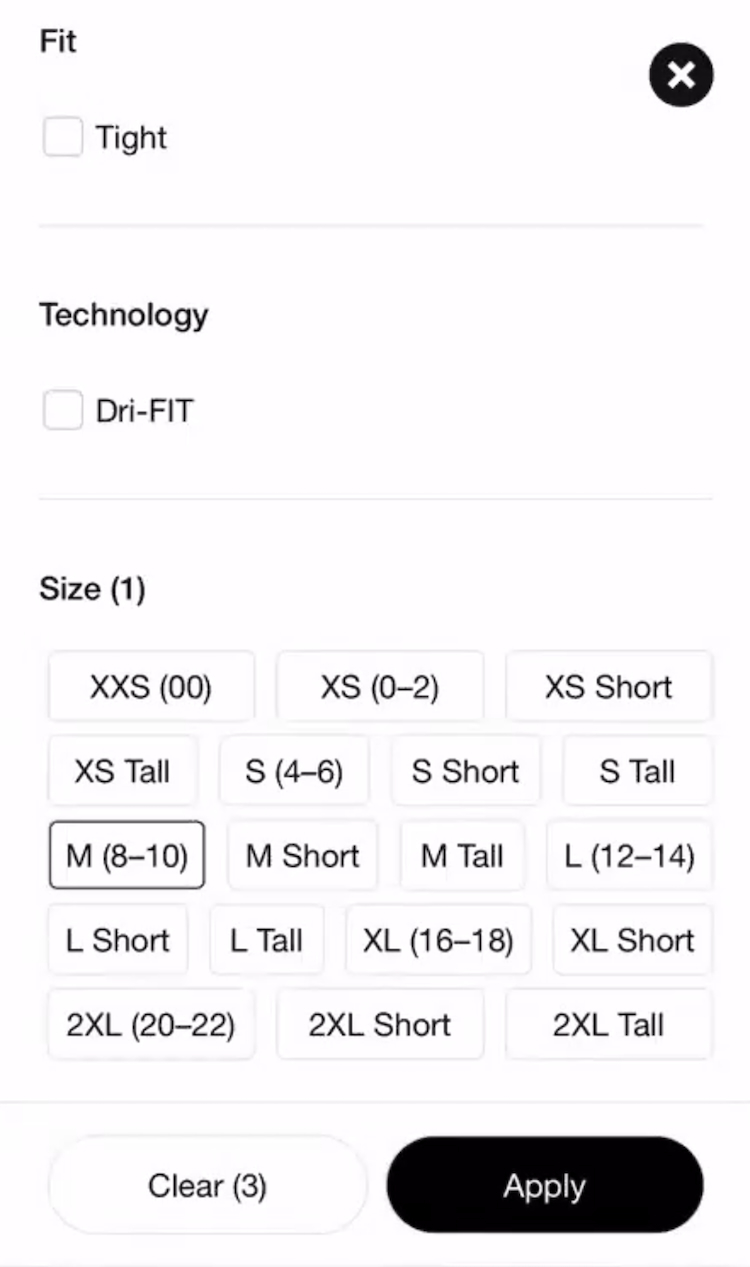Choose the XS (0–2) size option

pos(380,687)
